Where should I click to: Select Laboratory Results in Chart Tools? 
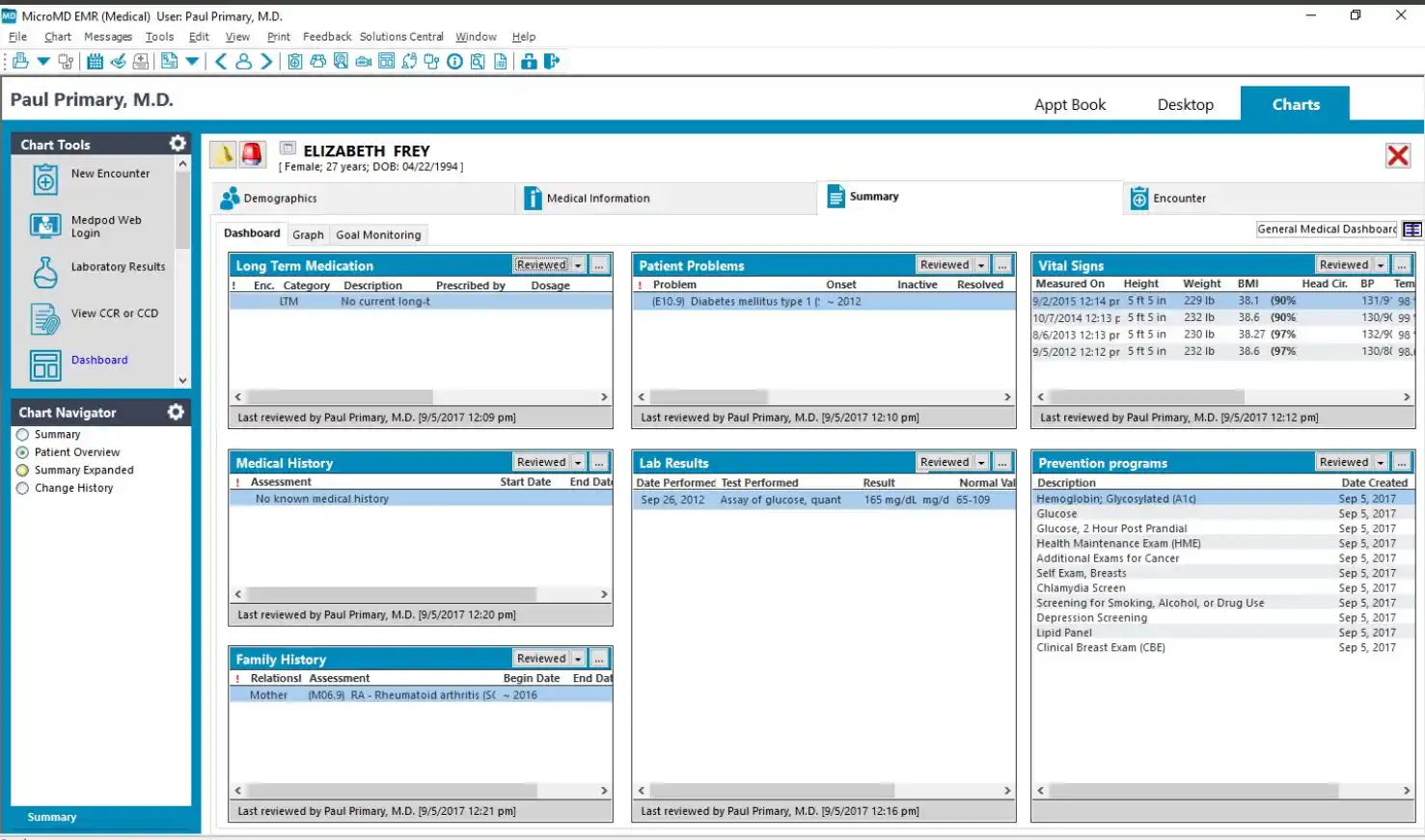click(x=118, y=267)
